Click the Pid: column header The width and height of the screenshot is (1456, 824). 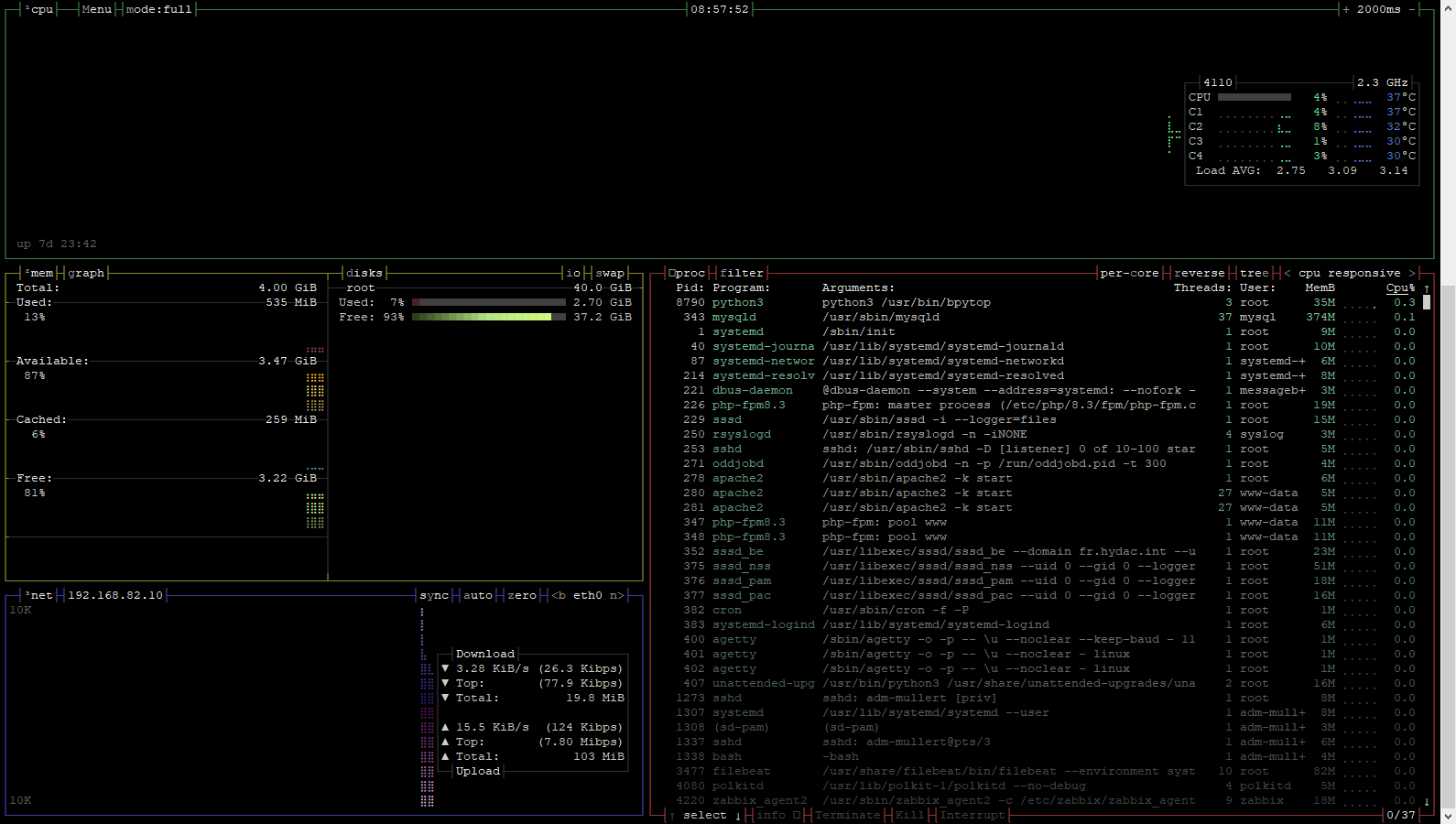[x=690, y=287]
